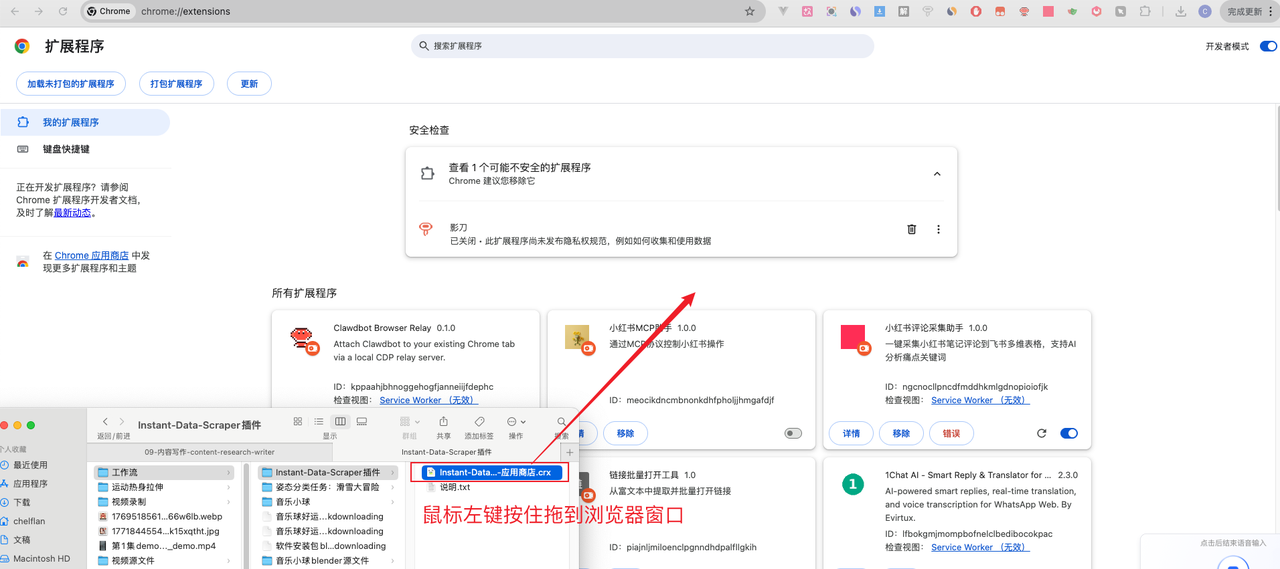Click the Chrome reload page icon
This screenshot has height=569, width=1280.
click(x=63, y=11)
